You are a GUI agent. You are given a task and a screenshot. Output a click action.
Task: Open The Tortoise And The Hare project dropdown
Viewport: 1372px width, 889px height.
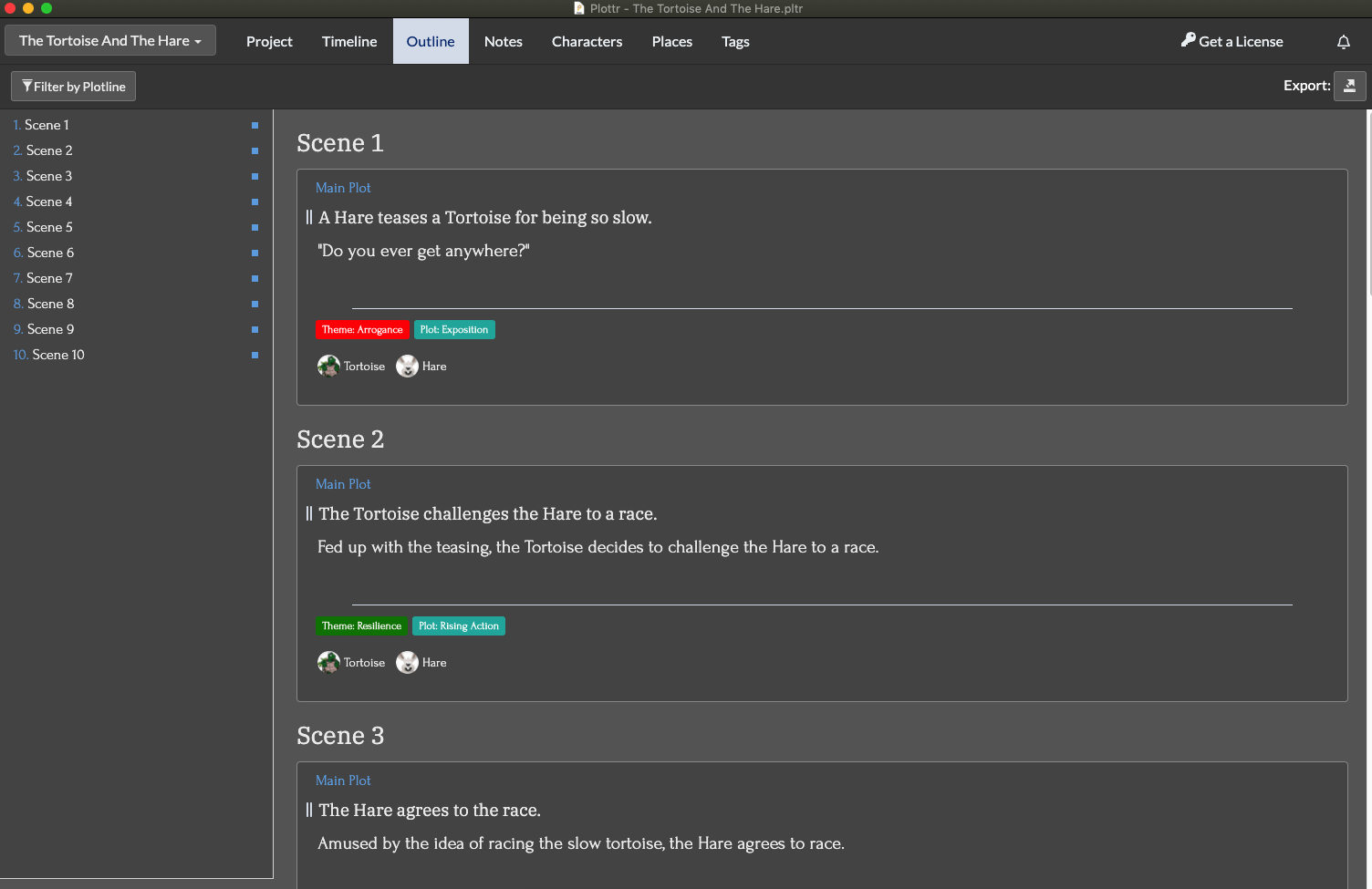110,40
